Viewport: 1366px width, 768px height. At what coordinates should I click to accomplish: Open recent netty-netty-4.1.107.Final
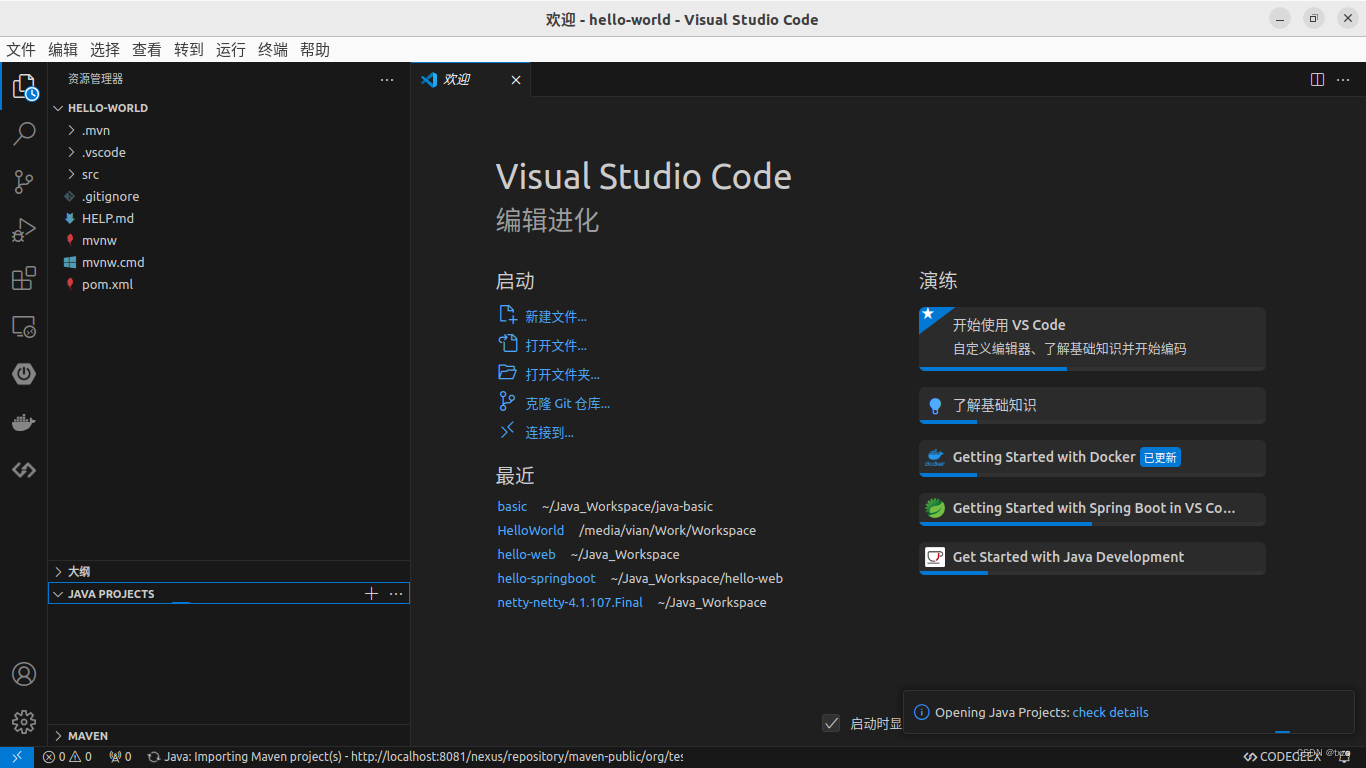click(570, 603)
